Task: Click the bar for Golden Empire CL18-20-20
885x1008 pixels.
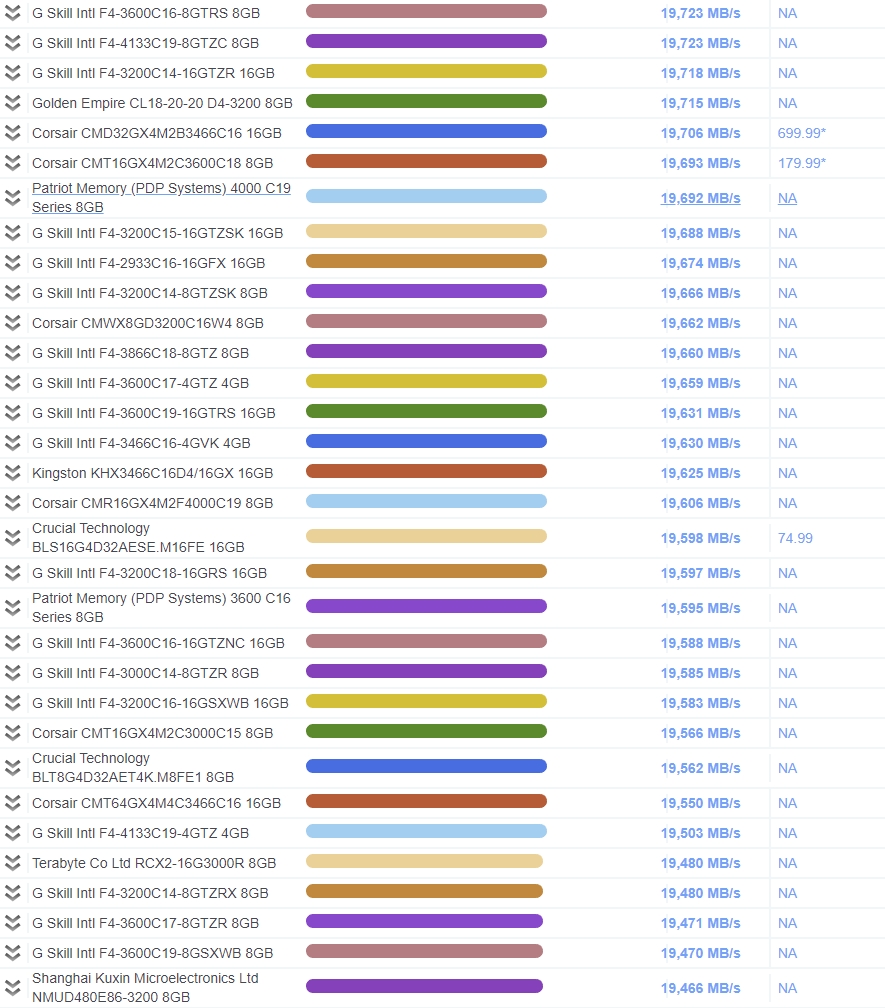Action: 426,102
